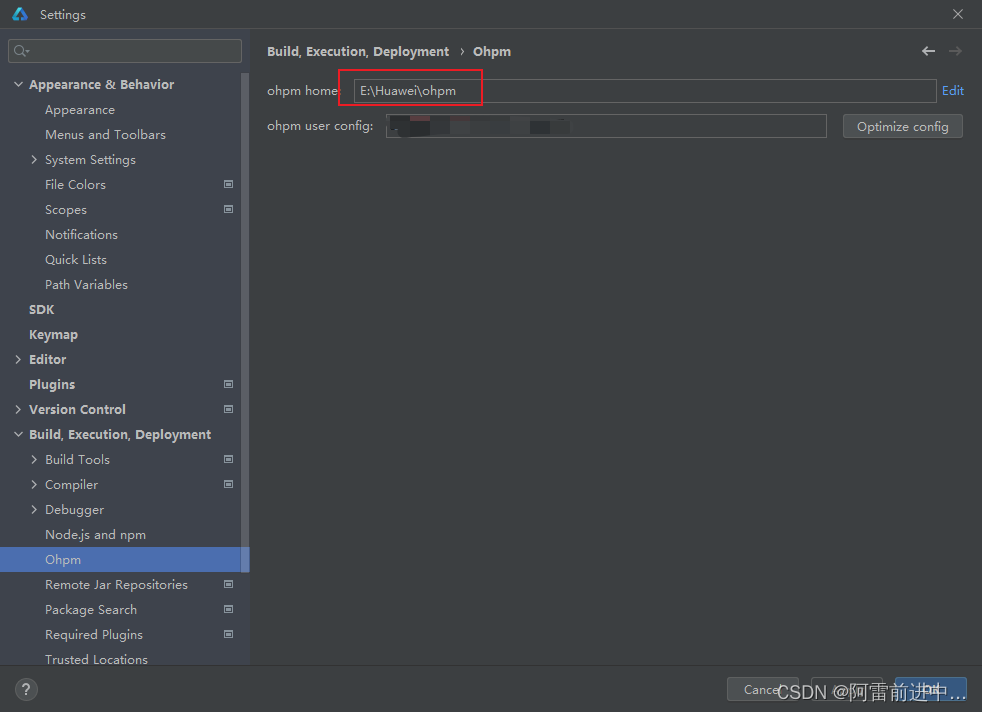Select File Colors settings

pos(75,185)
